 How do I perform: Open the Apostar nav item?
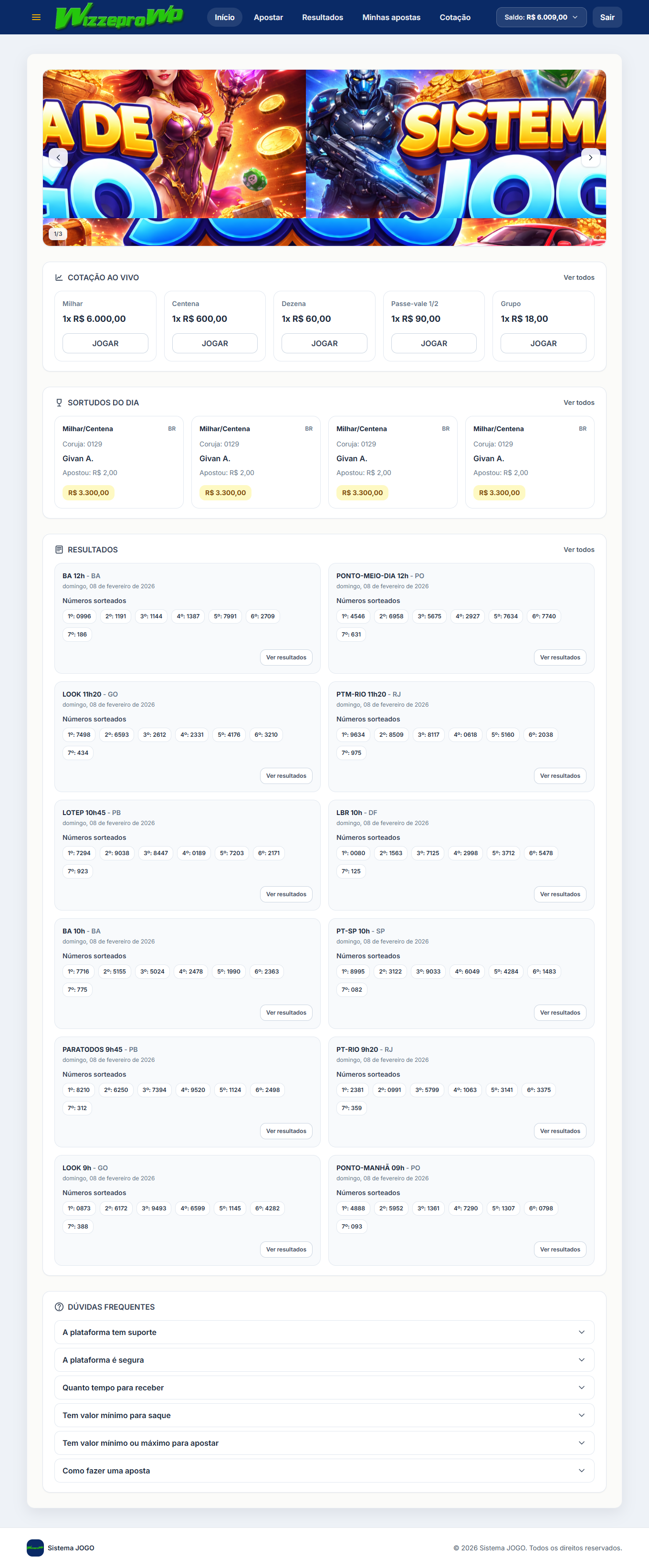click(x=268, y=17)
